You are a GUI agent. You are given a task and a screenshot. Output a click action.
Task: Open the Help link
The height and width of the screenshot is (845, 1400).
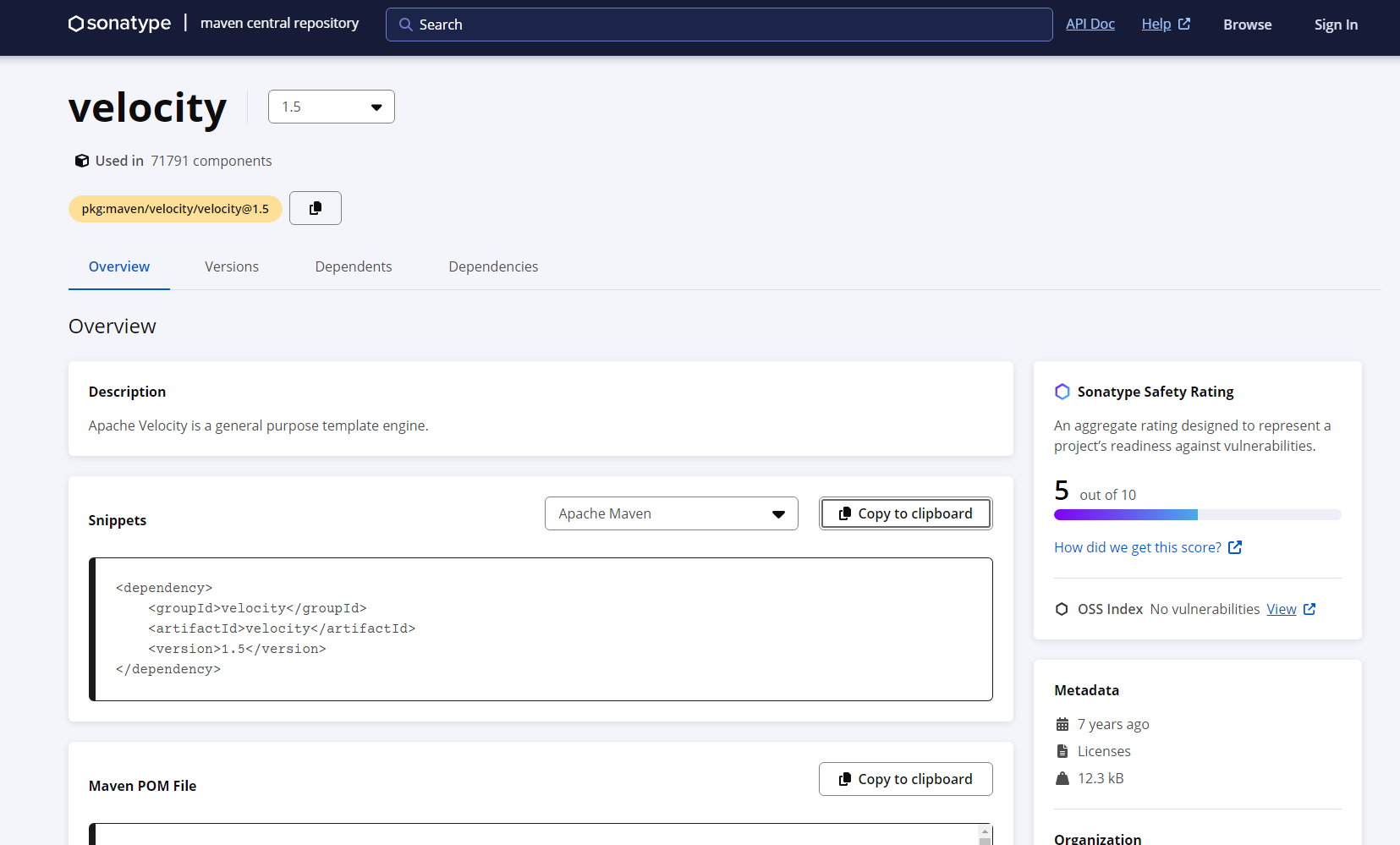tap(1156, 24)
